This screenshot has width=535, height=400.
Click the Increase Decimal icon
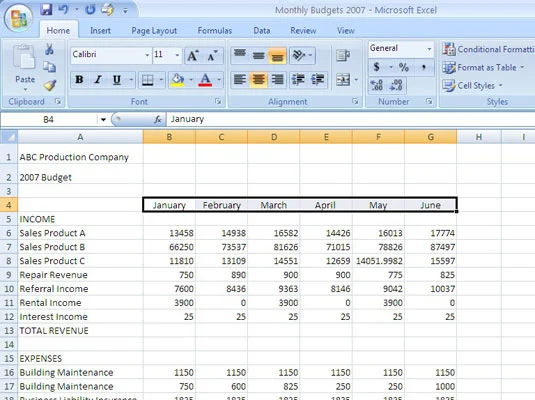377,85
